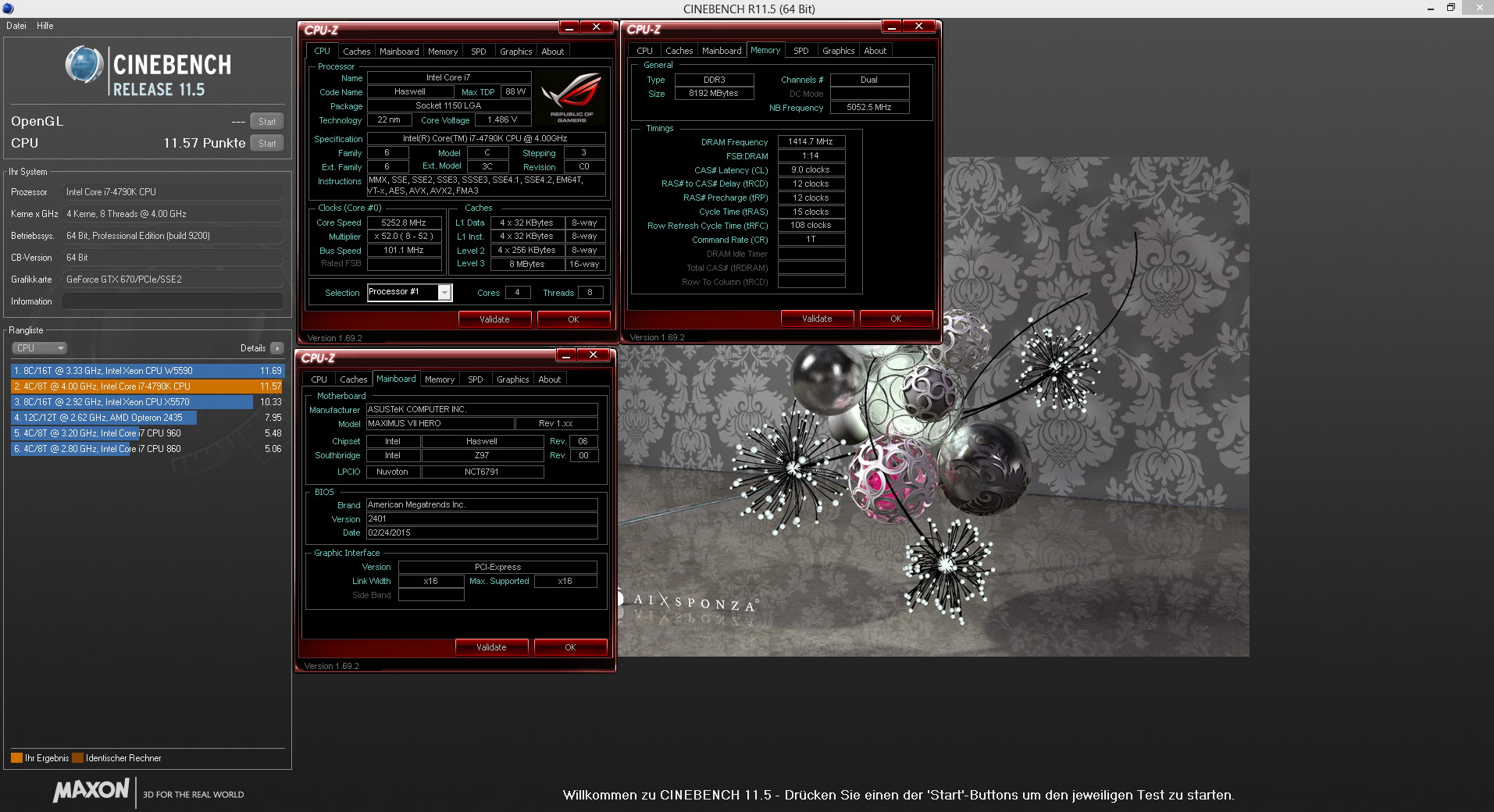Open About tab in the Memory CPU-Z window
Screen dimensions: 1494x812
click(875, 51)
